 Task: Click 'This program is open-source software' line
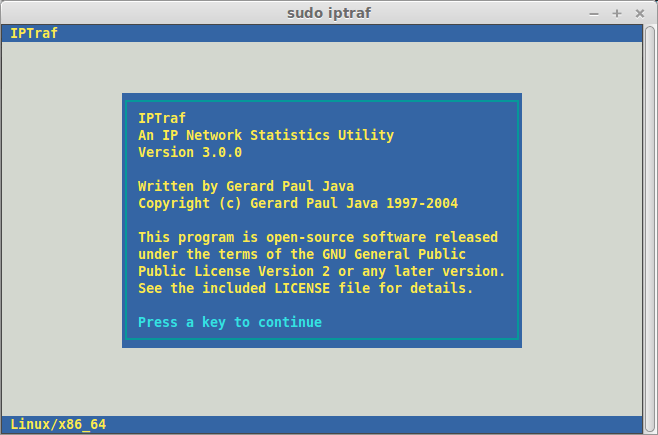pyautogui.click(x=318, y=237)
